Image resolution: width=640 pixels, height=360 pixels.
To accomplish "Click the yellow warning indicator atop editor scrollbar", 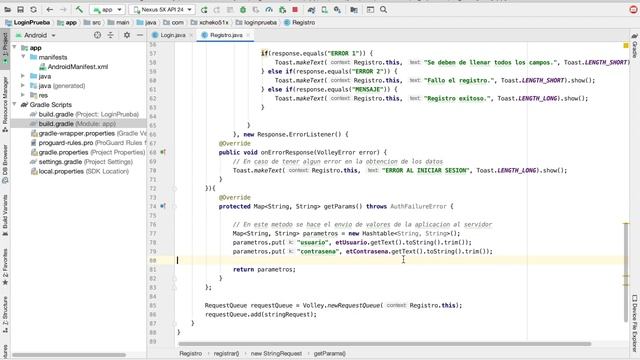I will (626, 45).
